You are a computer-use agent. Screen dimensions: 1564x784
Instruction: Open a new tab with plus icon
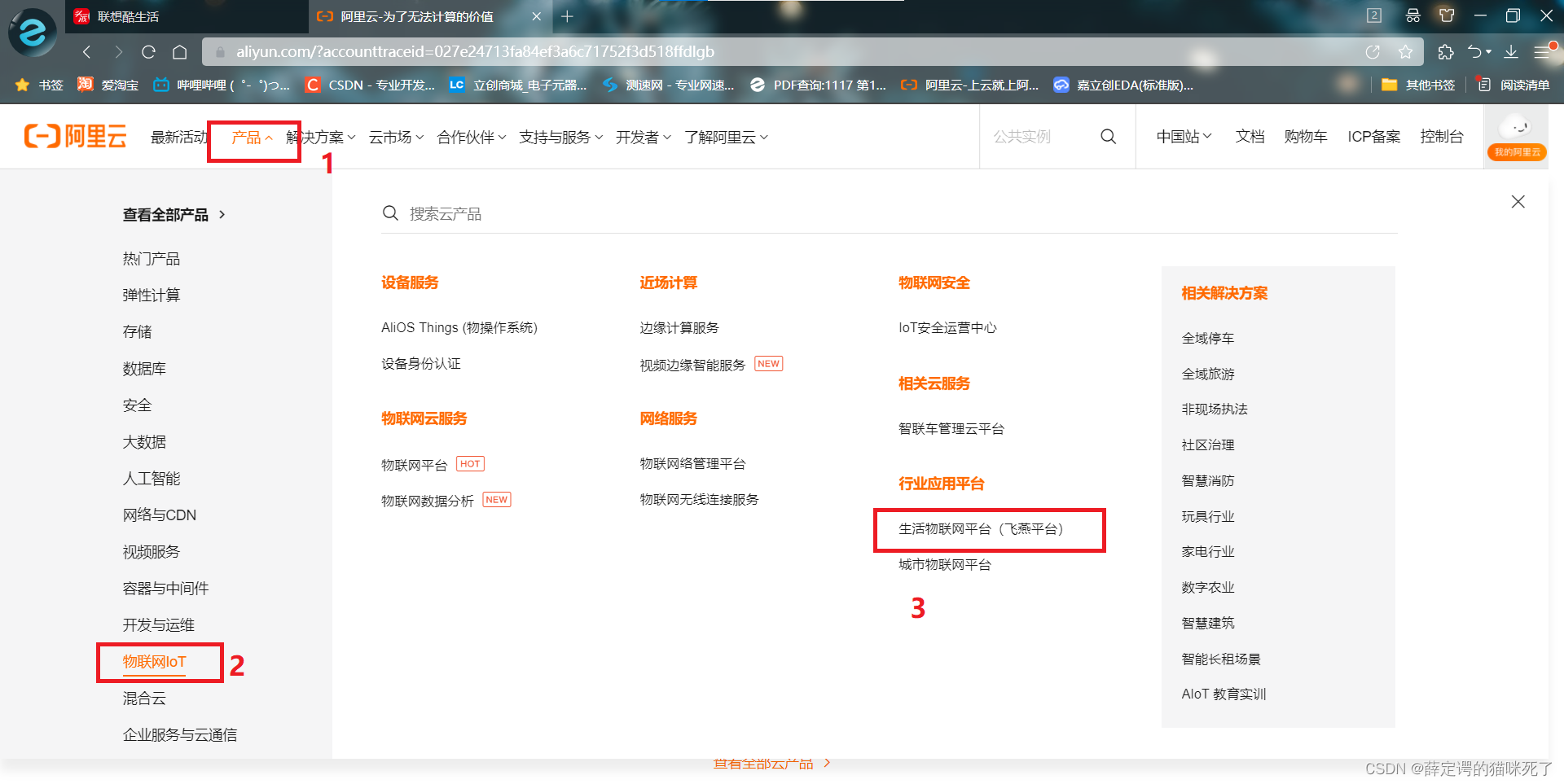(568, 16)
